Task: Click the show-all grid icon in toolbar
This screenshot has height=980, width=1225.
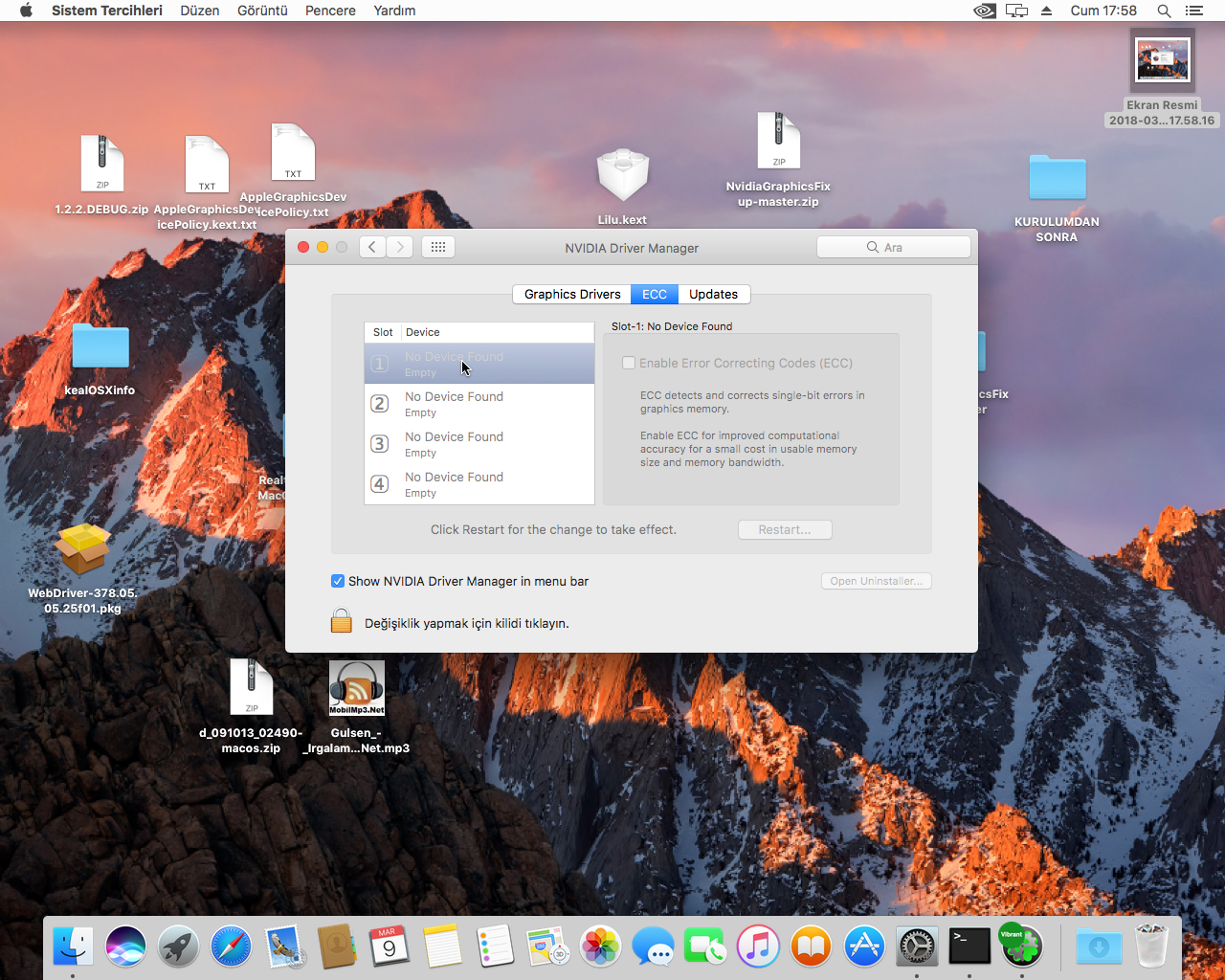Action: click(x=437, y=247)
